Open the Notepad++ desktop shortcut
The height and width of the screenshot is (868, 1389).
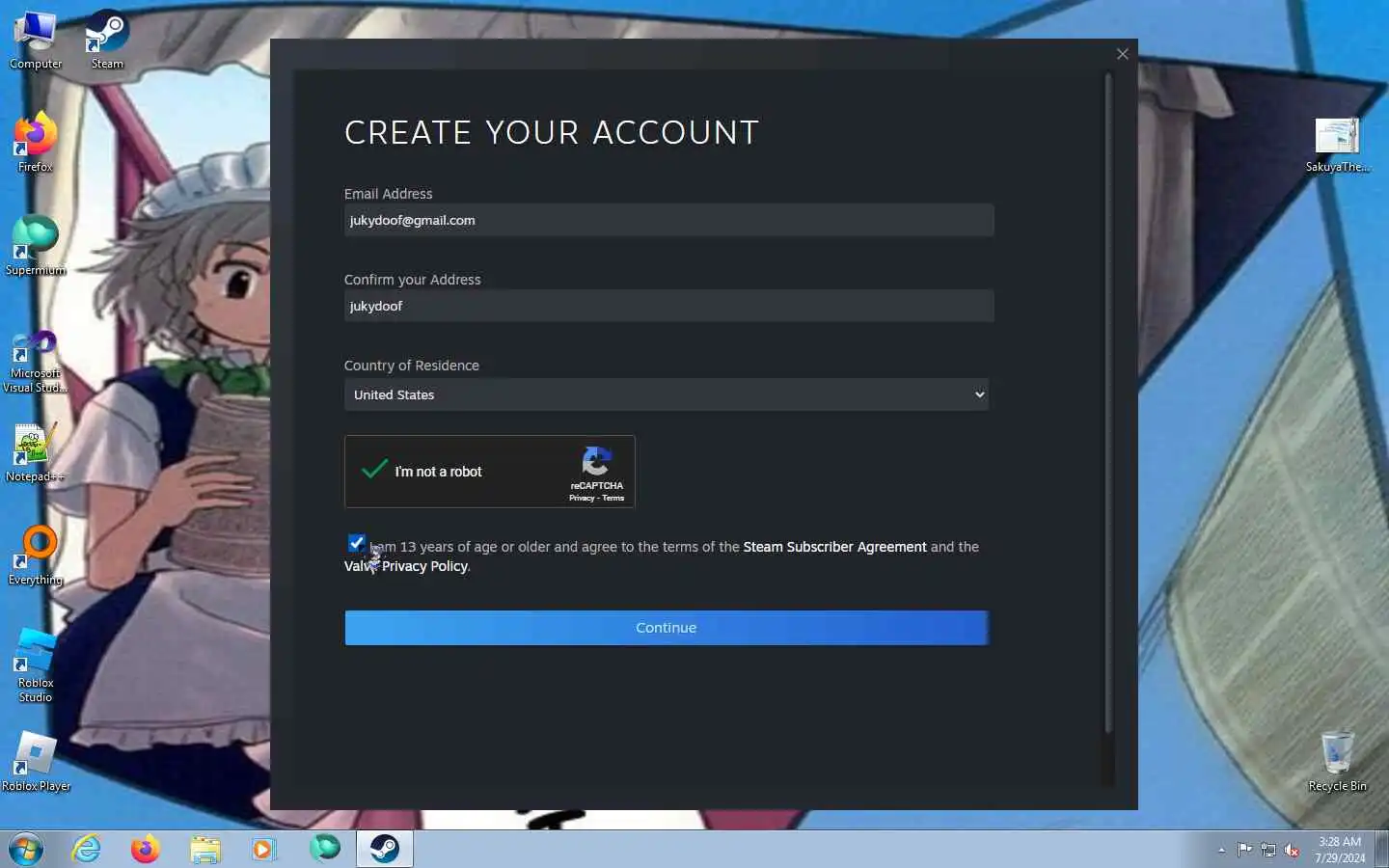pyautogui.click(x=36, y=453)
